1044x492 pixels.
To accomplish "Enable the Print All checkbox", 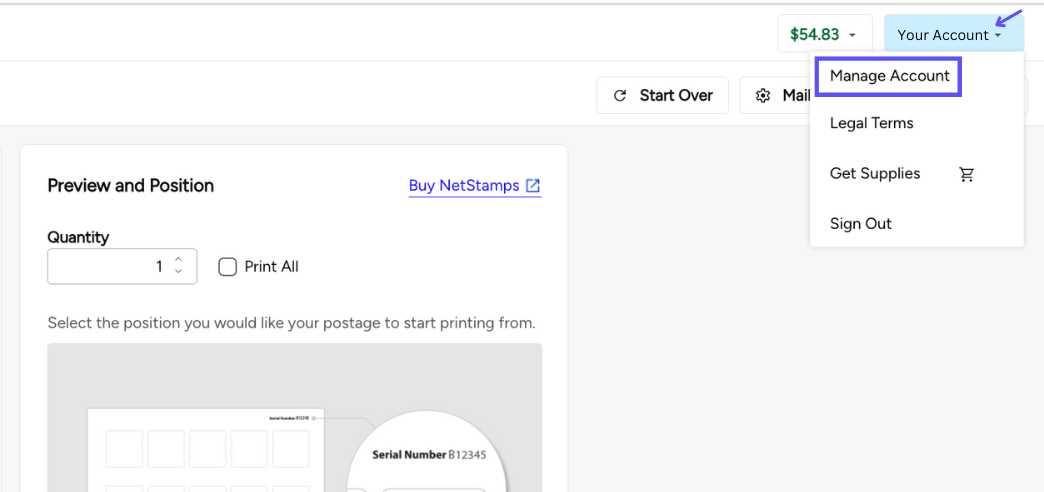I will pyautogui.click(x=228, y=267).
